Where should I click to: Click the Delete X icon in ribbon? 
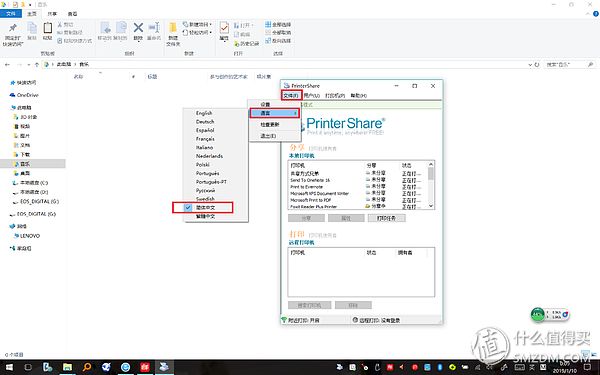tap(138, 28)
